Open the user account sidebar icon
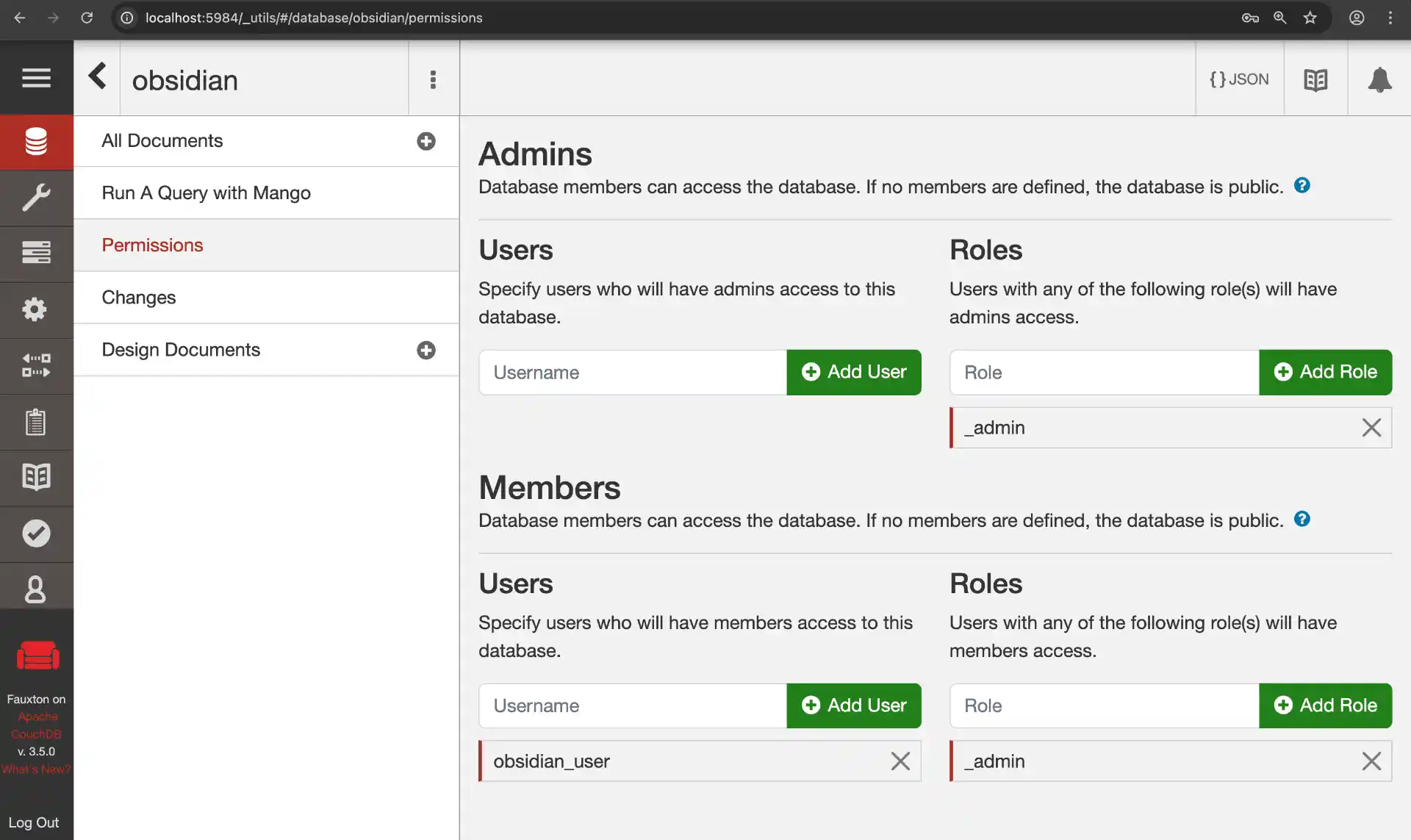1411x840 pixels. click(x=36, y=589)
